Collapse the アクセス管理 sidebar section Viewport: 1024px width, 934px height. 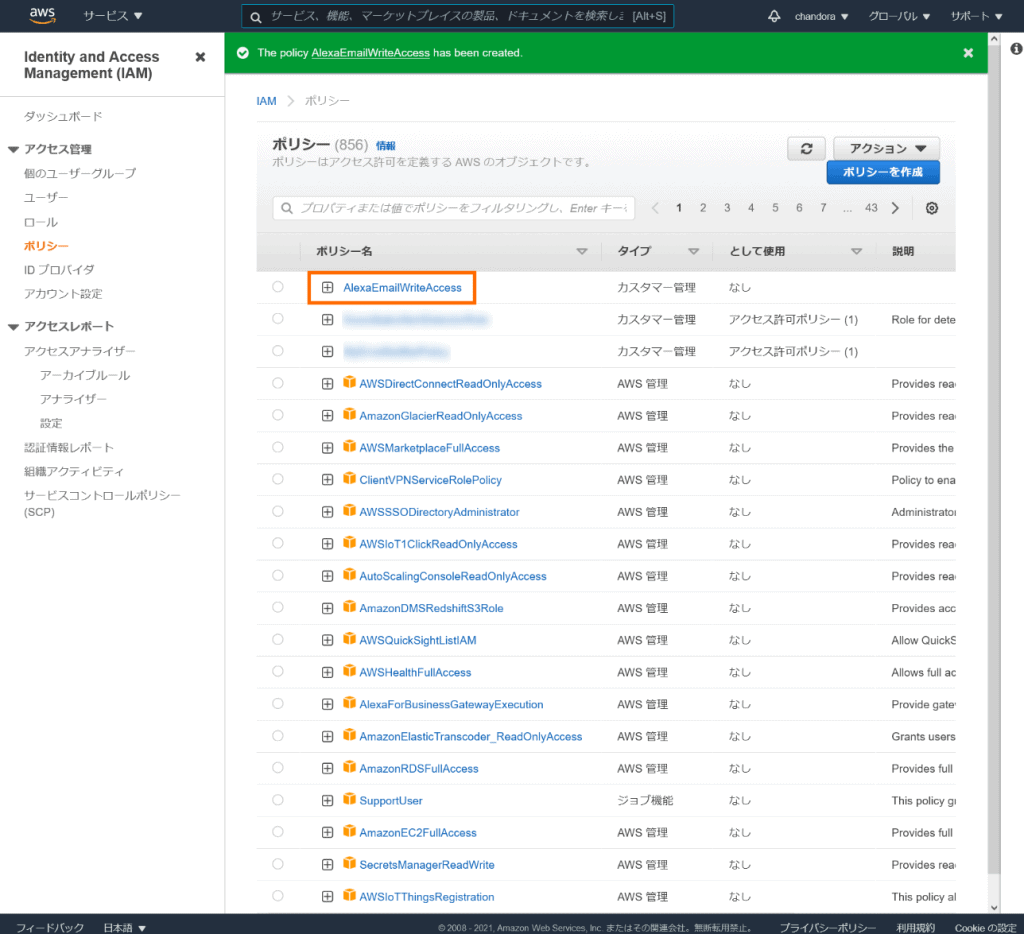[13, 150]
